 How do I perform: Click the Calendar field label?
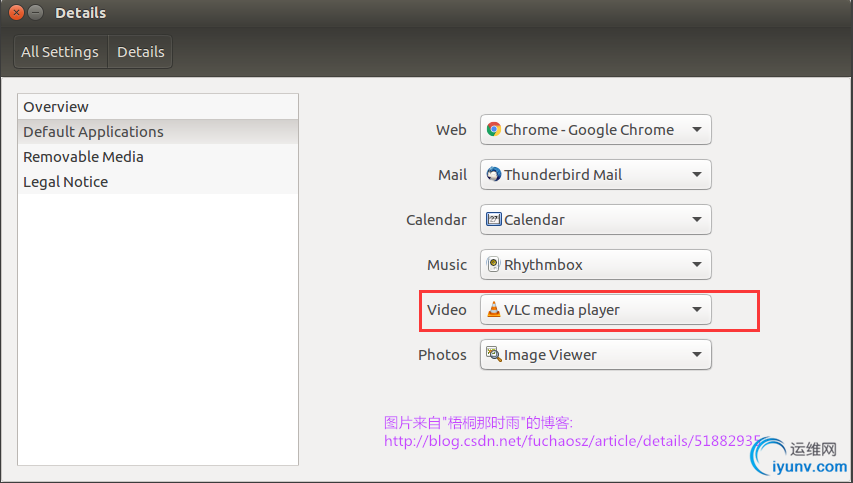(436, 220)
